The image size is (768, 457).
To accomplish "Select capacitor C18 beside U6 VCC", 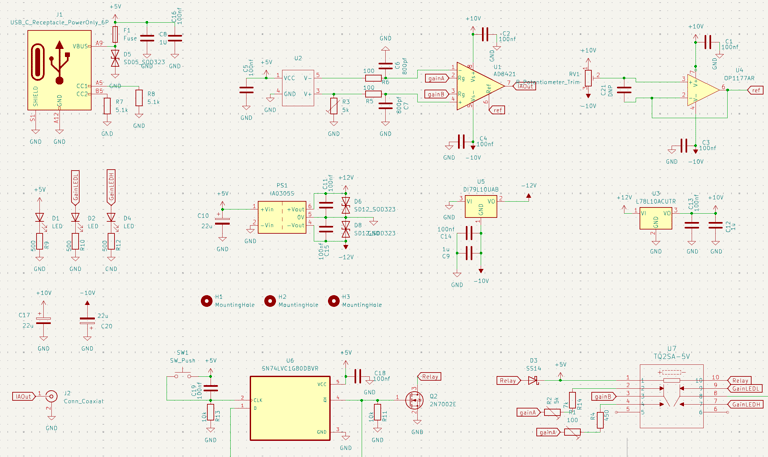I will (358, 376).
